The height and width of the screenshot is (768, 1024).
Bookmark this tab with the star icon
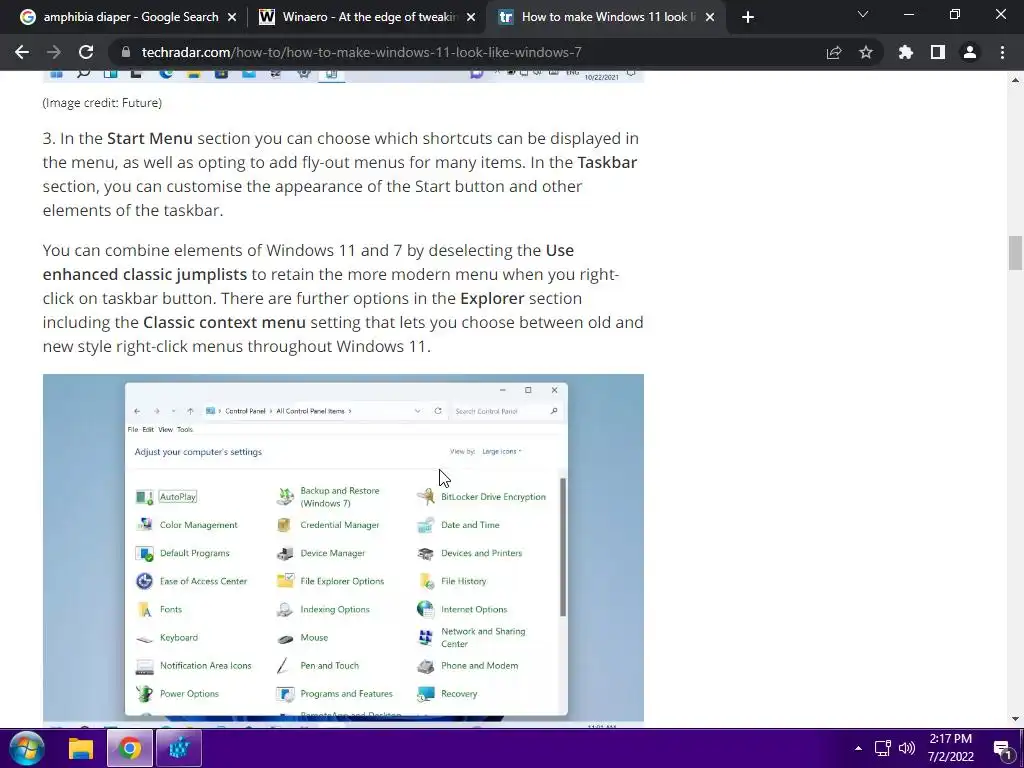[x=866, y=52]
